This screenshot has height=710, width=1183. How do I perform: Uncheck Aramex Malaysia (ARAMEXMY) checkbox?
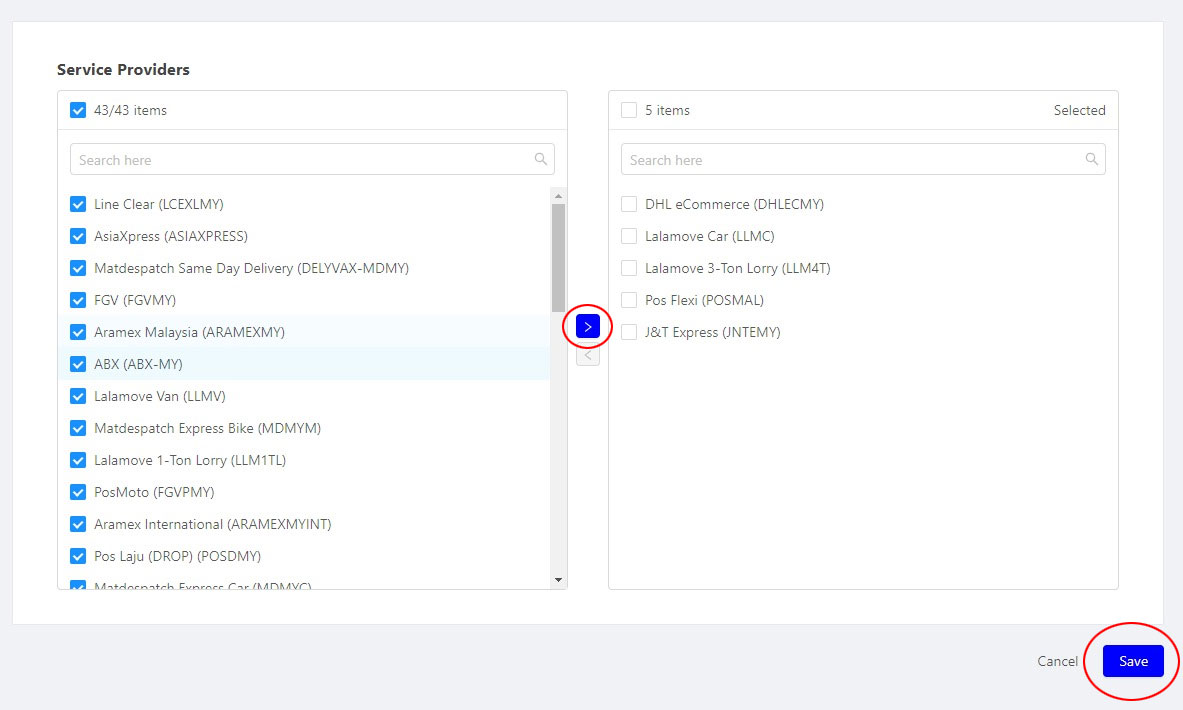78,332
